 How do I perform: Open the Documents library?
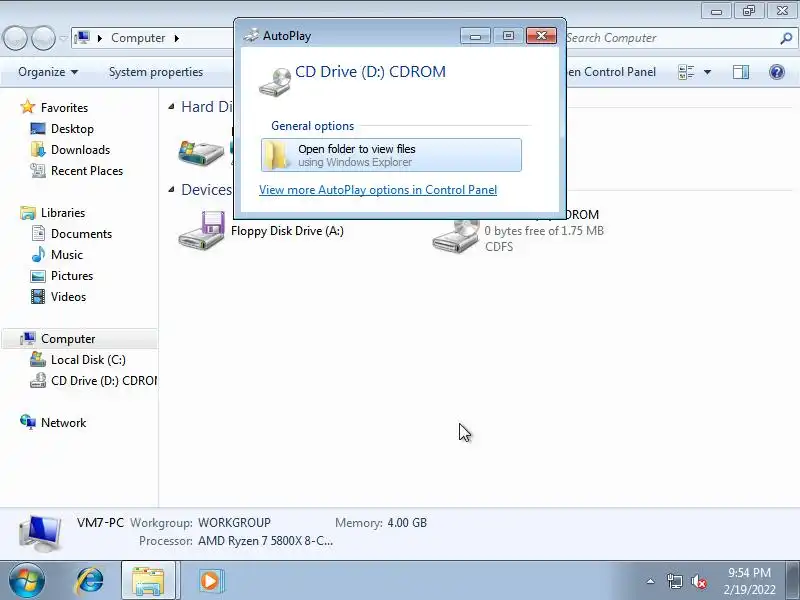(81, 234)
